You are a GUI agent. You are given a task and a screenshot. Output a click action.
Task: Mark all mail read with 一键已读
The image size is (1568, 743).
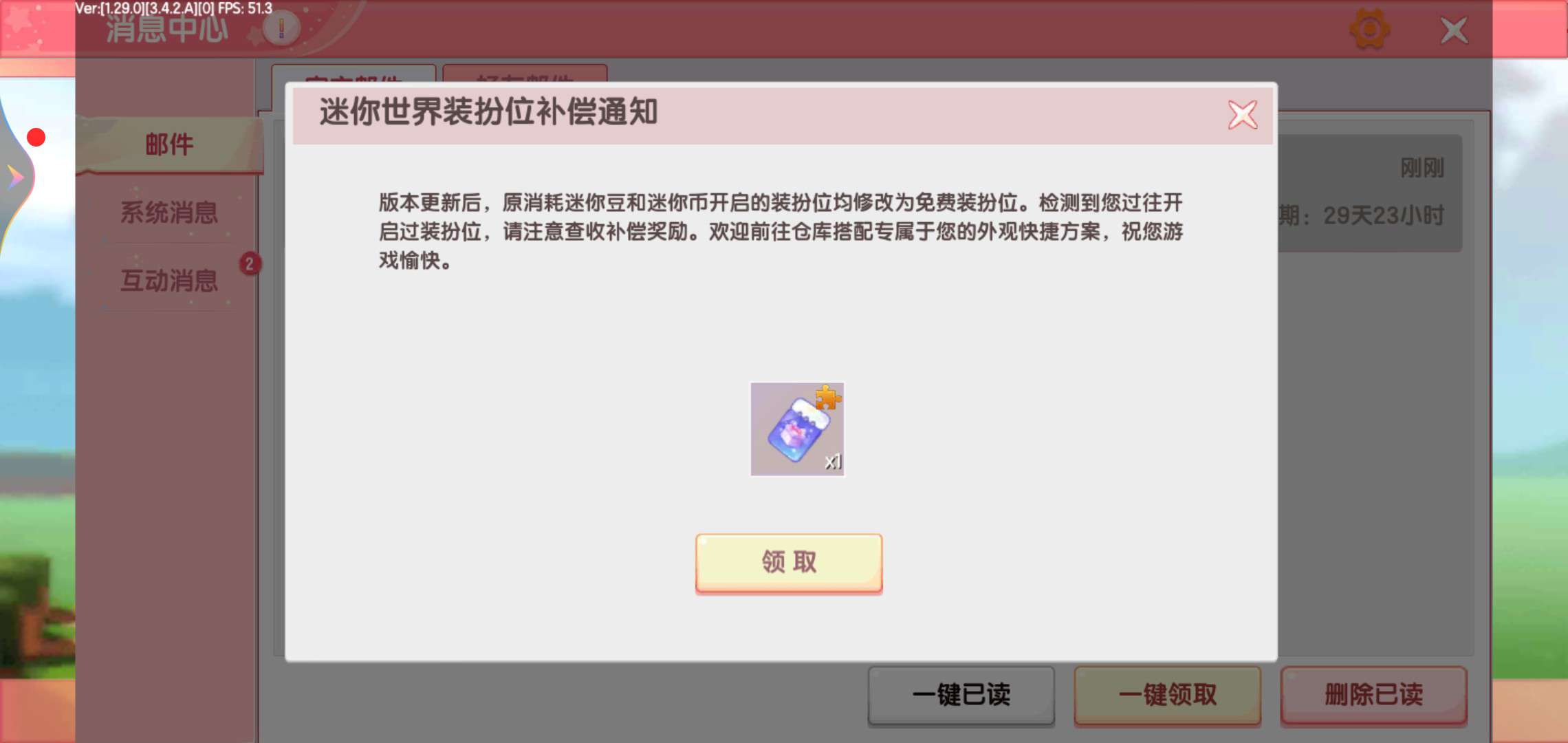click(961, 695)
